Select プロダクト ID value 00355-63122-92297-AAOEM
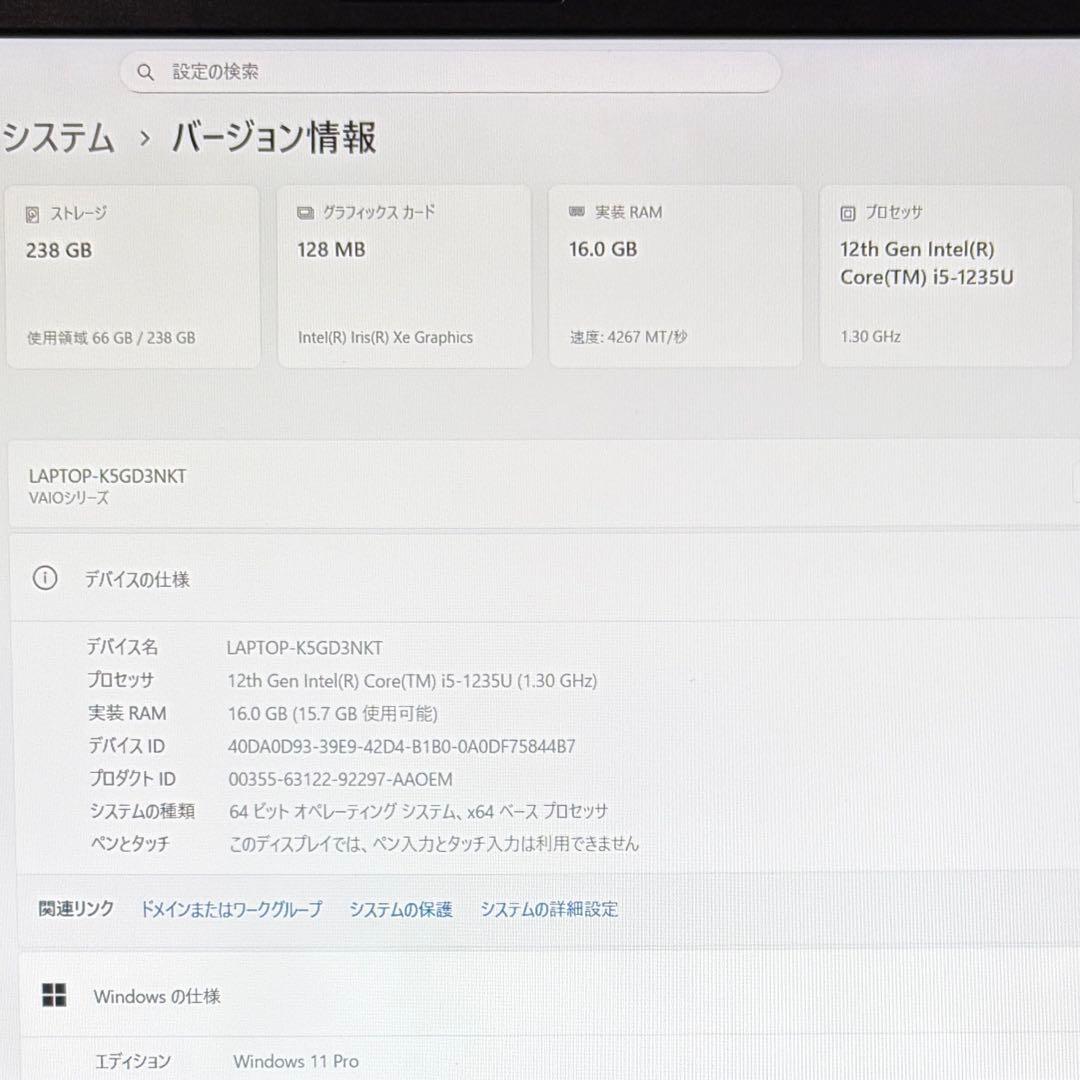Image resolution: width=1080 pixels, height=1080 pixels. click(340, 779)
